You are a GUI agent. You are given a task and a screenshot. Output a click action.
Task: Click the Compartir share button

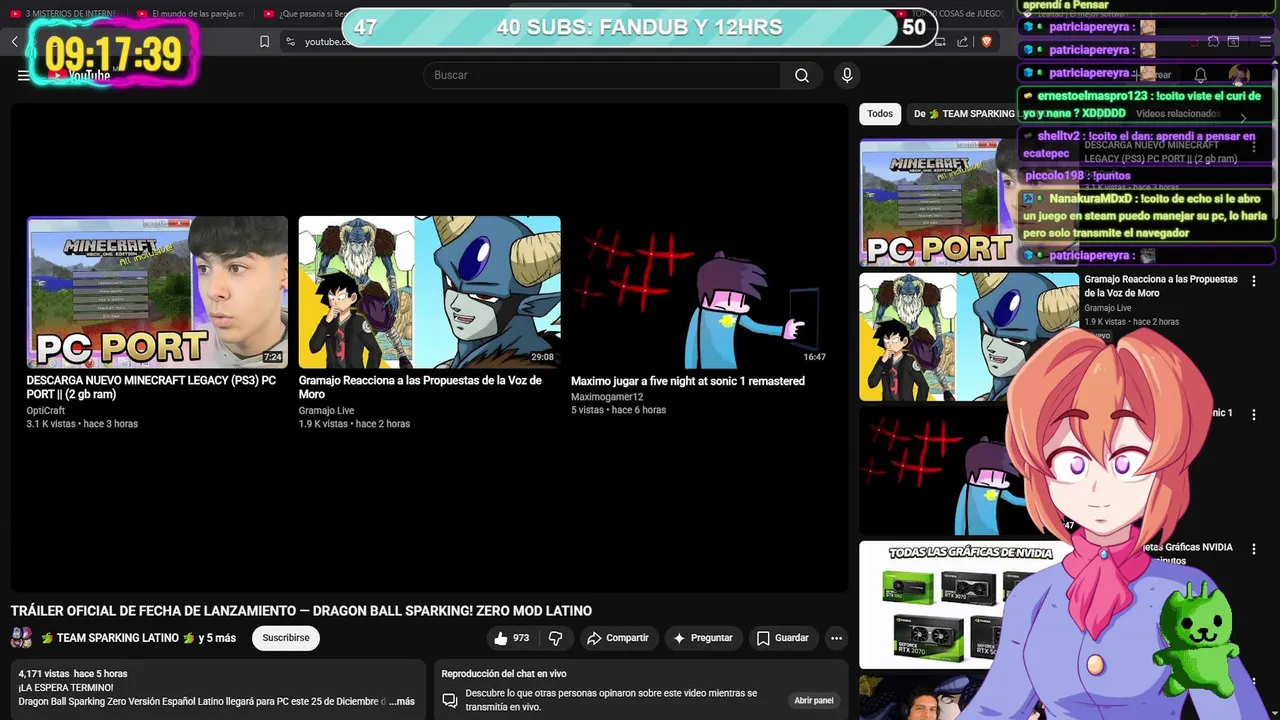[x=618, y=638]
